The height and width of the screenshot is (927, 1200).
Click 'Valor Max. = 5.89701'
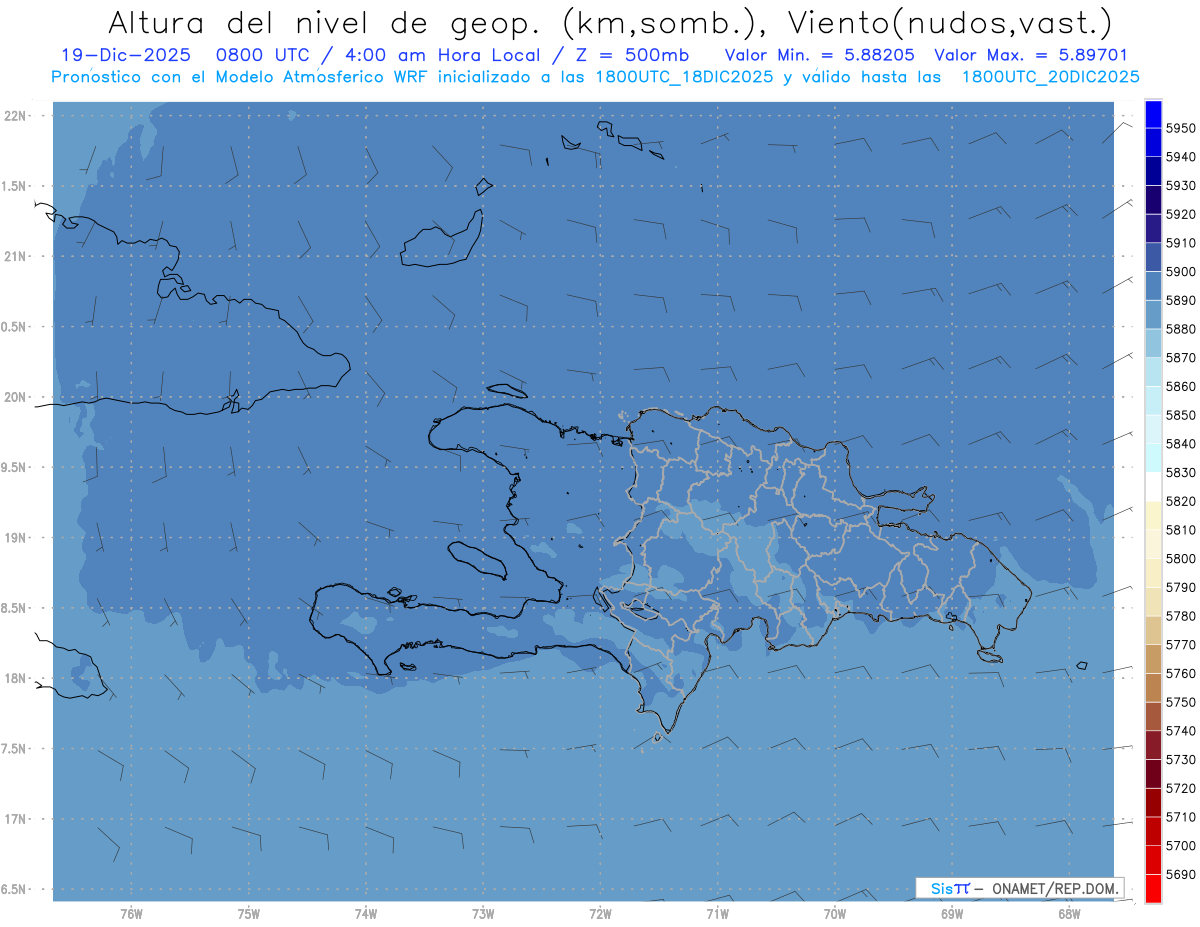click(1031, 55)
